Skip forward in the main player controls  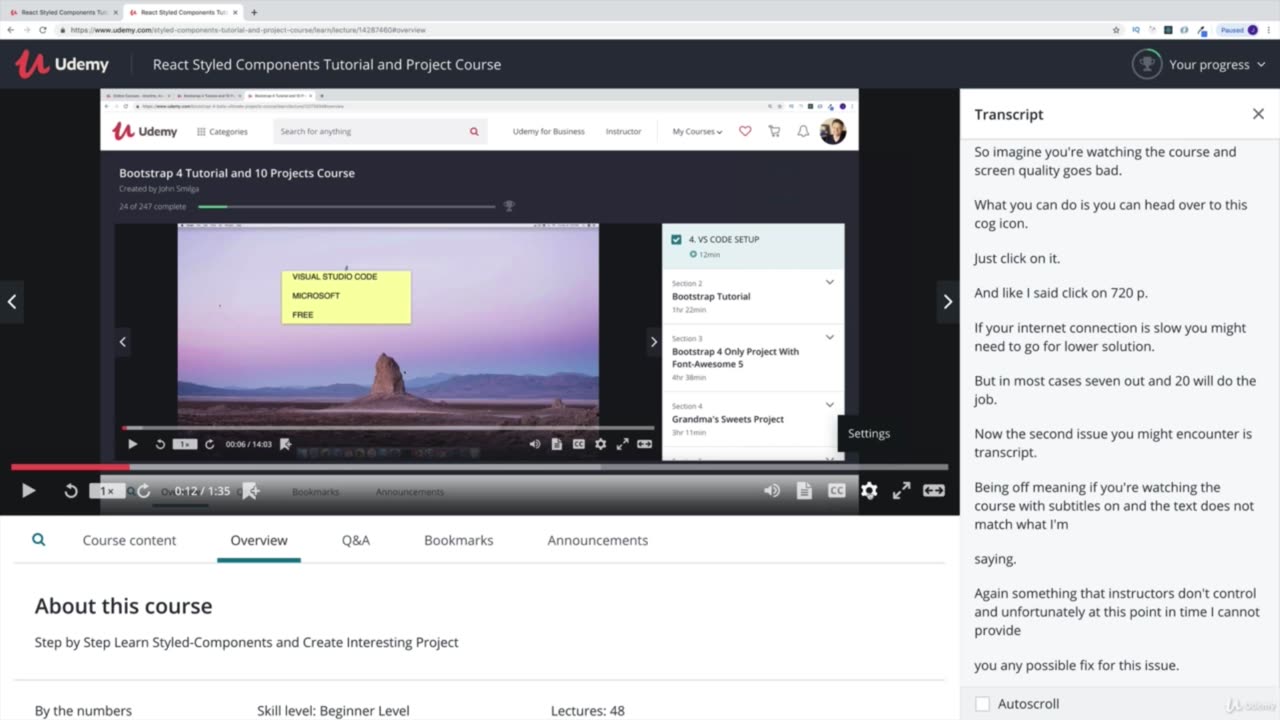pos(144,490)
